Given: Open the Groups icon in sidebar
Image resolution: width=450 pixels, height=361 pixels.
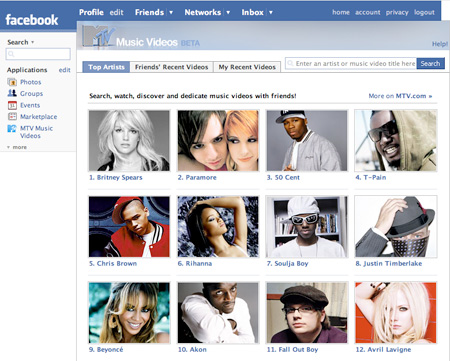Looking at the screenshot, I should [x=12, y=93].
